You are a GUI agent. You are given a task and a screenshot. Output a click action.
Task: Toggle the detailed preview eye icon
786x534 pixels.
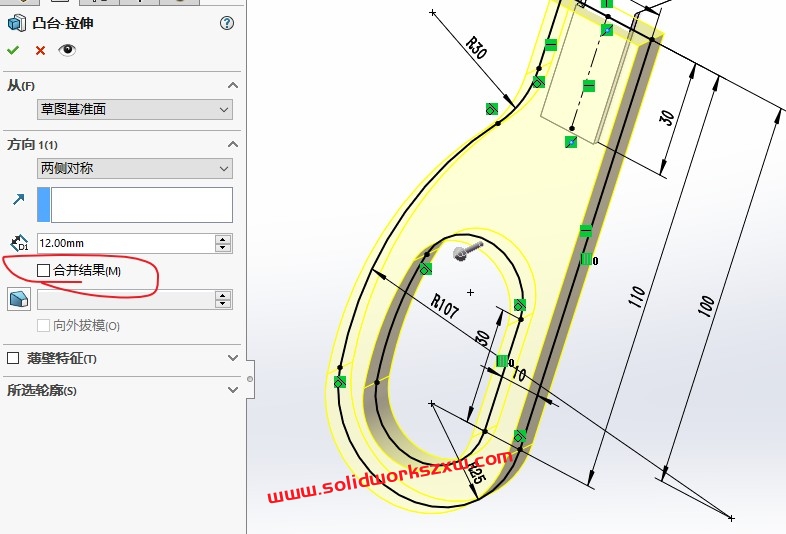coord(67,50)
